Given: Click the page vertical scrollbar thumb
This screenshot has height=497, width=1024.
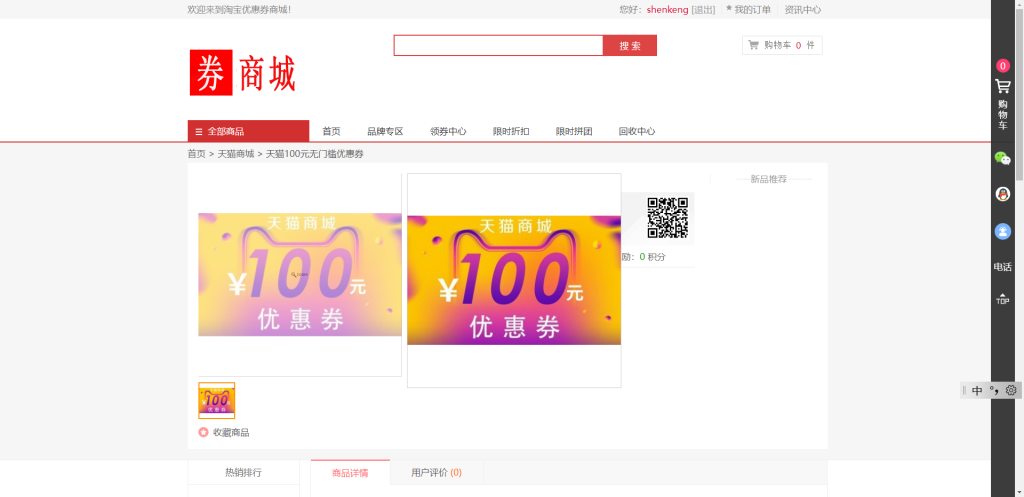Looking at the screenshot, I should click(1019, 95).
